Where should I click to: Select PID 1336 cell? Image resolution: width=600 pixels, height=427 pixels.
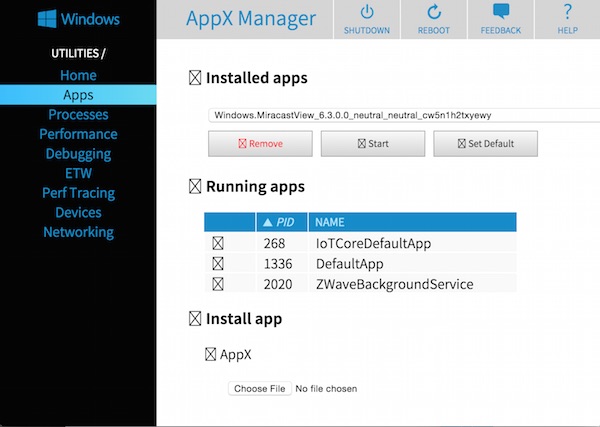[x=282, y=264]
